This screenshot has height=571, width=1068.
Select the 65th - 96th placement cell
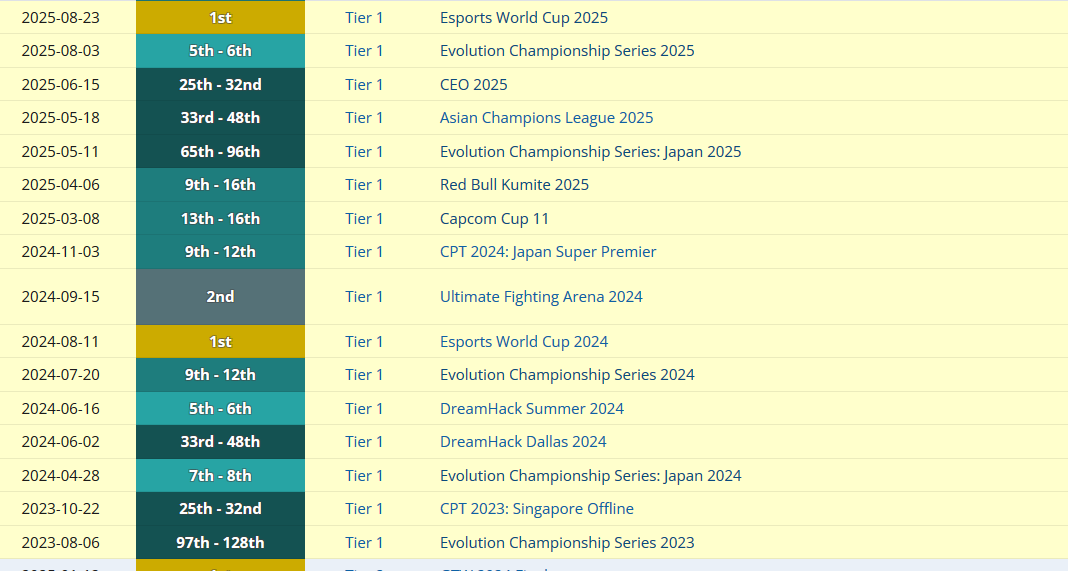click(220, 151)
